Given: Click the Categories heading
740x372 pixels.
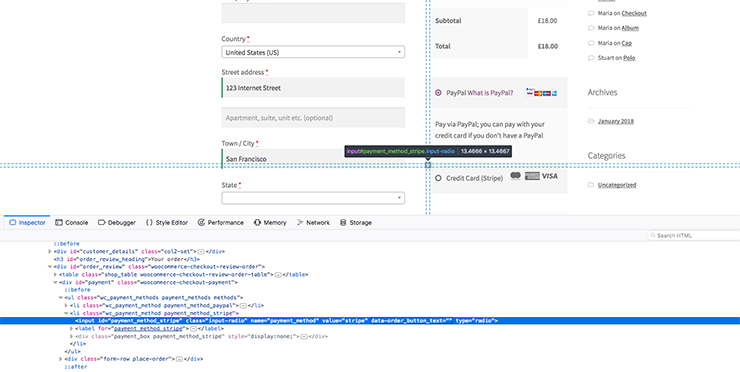Looking at the screenshot, I should coord(606,155).
